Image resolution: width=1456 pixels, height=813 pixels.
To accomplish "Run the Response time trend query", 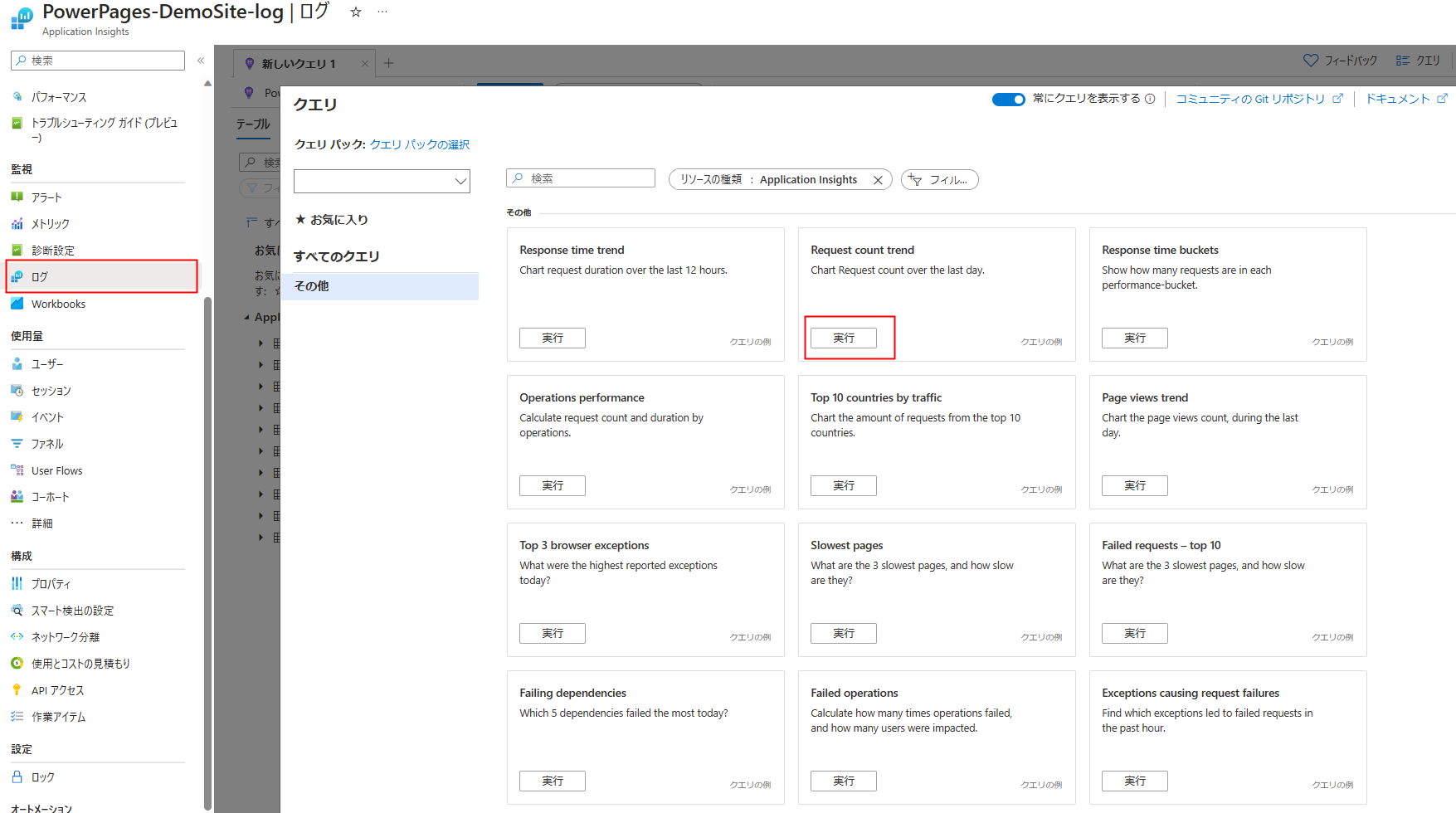I will 553,338.
